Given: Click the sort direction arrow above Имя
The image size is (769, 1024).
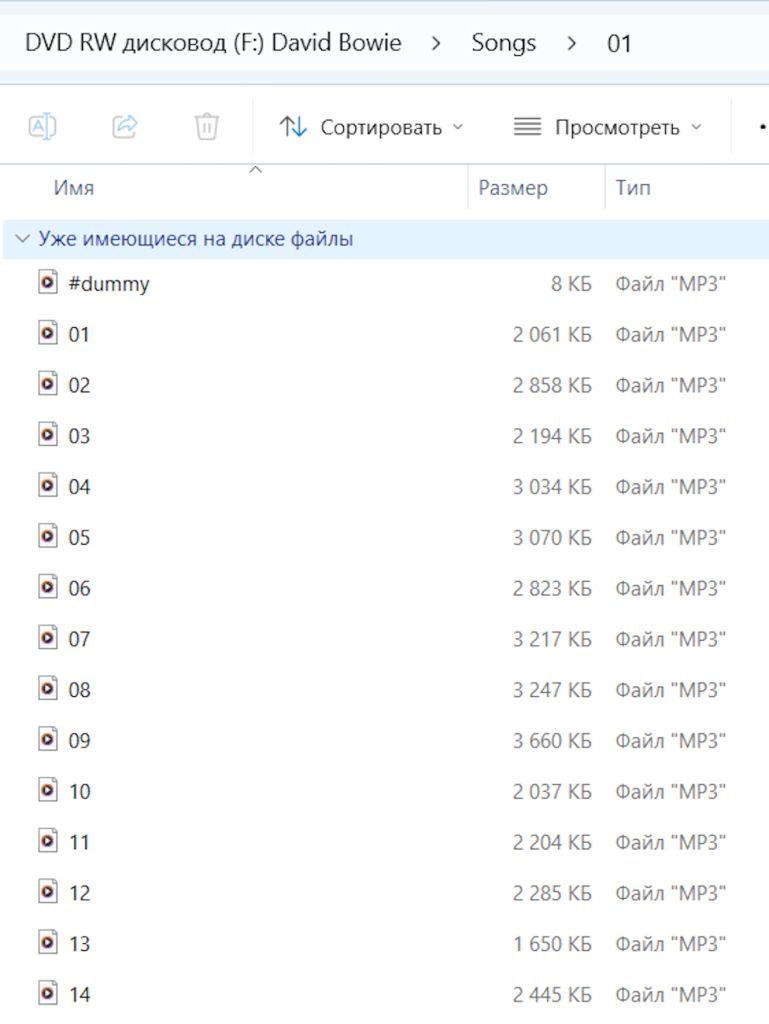Looking at the screenshot, I should (256, 170).
